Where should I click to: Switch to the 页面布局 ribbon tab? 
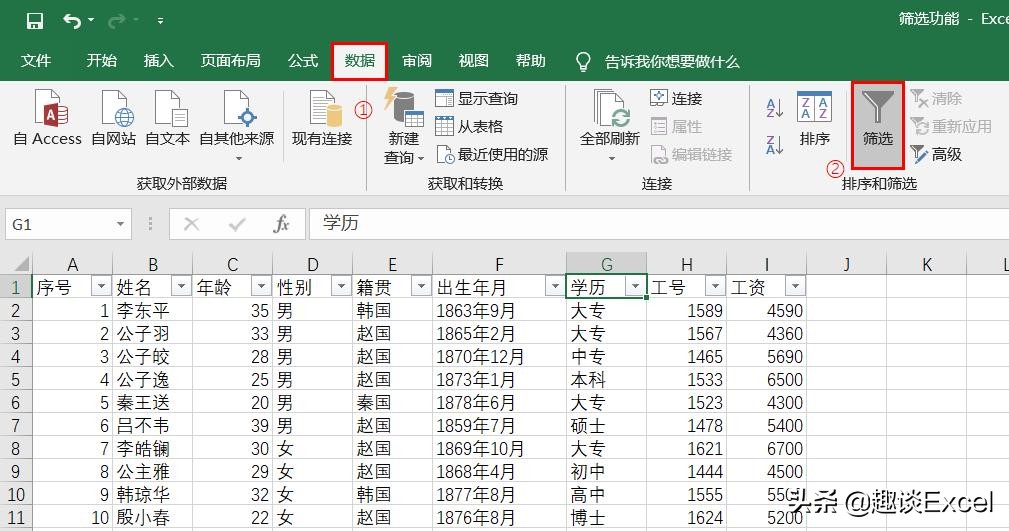[230, 61]
